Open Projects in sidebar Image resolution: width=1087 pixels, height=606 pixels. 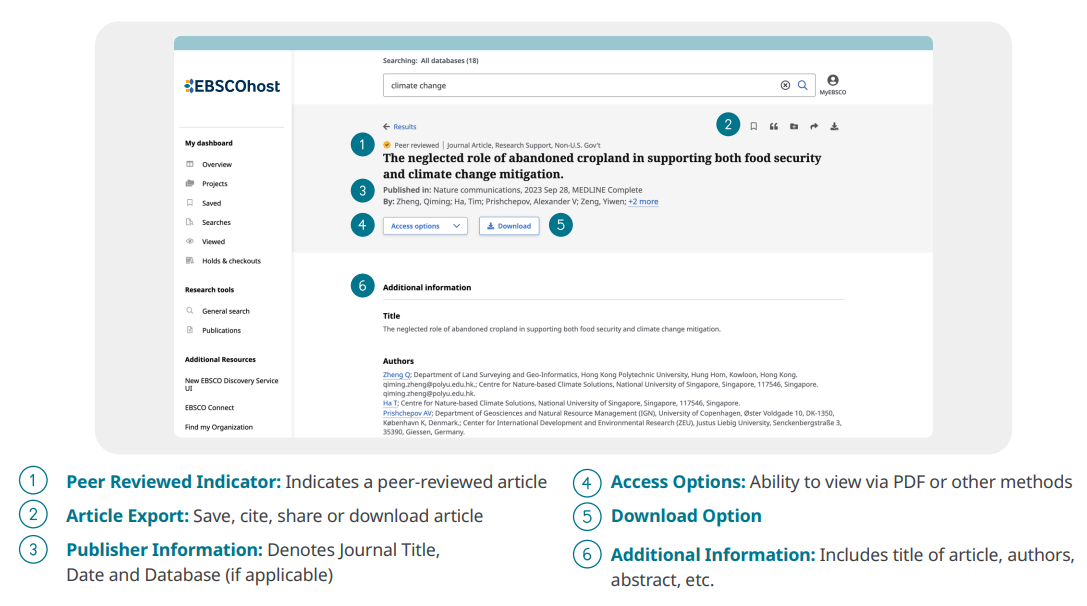click(x=215, y=184)
